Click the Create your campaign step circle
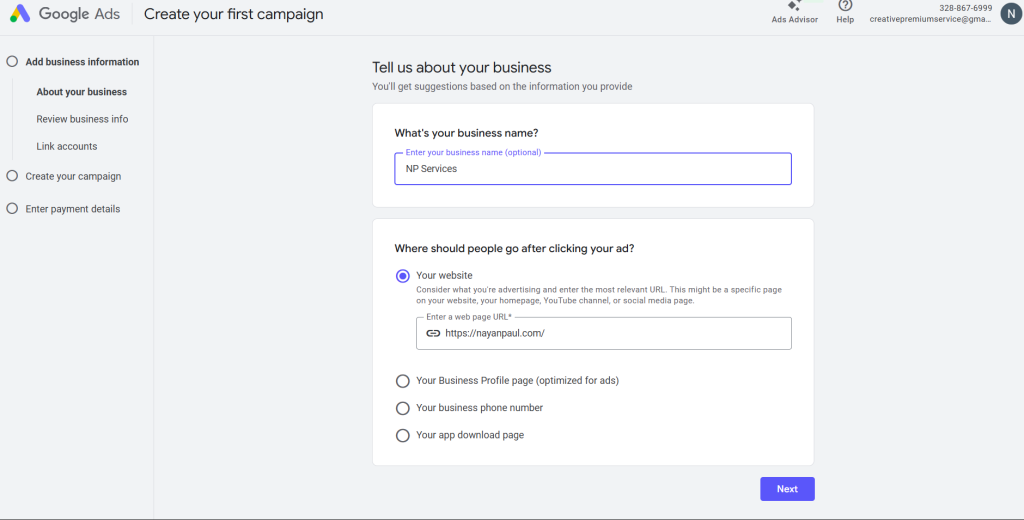This screenshot has height=520, width=1024. [12, 176]
